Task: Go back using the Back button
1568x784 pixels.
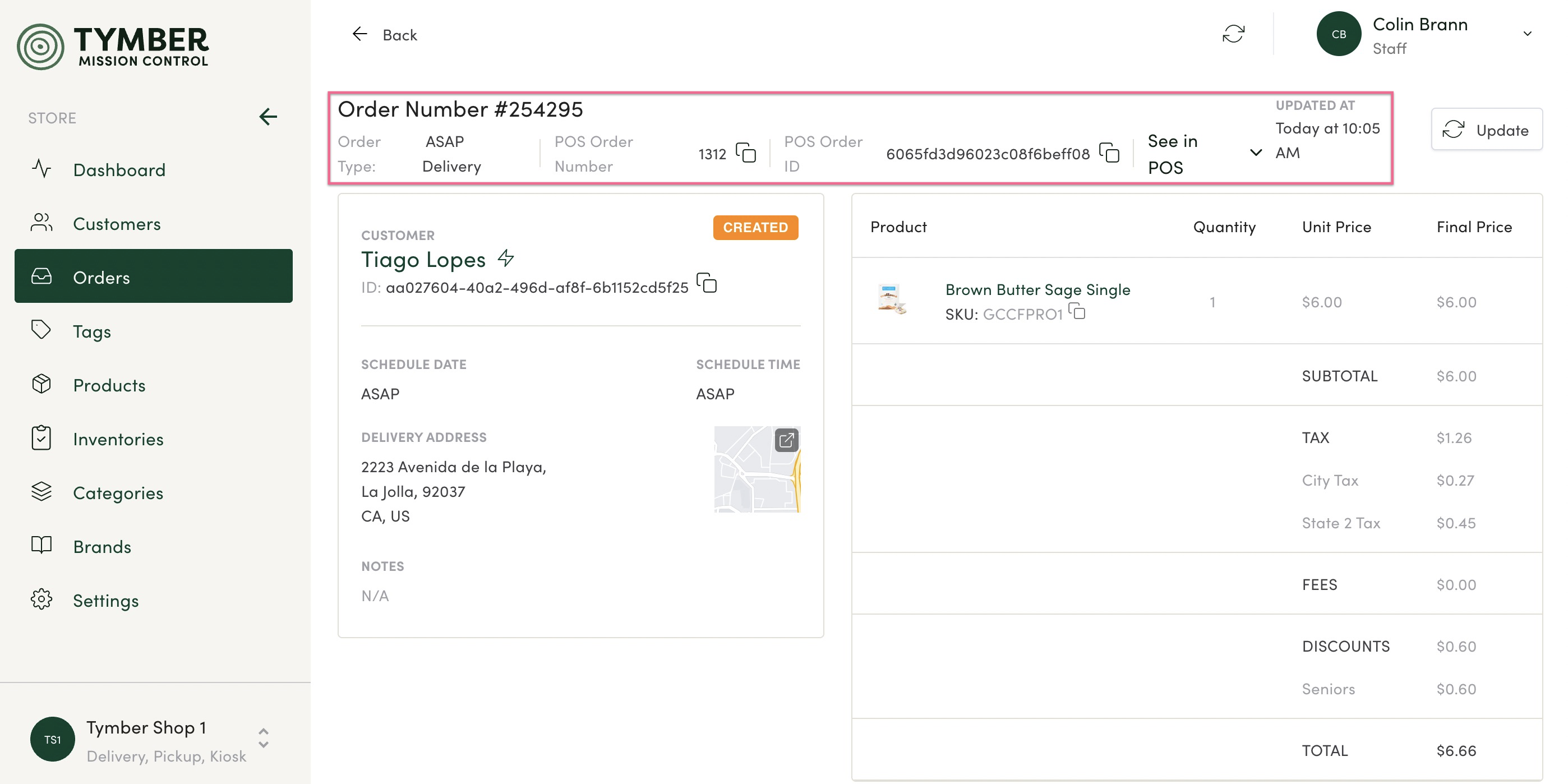Action: [385, 35]
